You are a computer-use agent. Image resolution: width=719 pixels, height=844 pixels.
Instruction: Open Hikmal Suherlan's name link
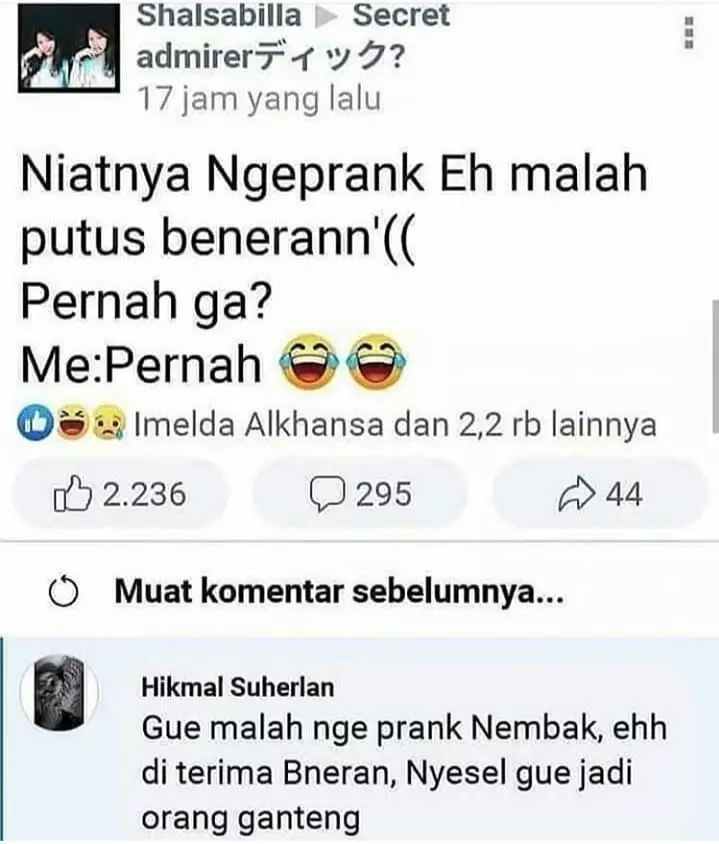(237, 687)
